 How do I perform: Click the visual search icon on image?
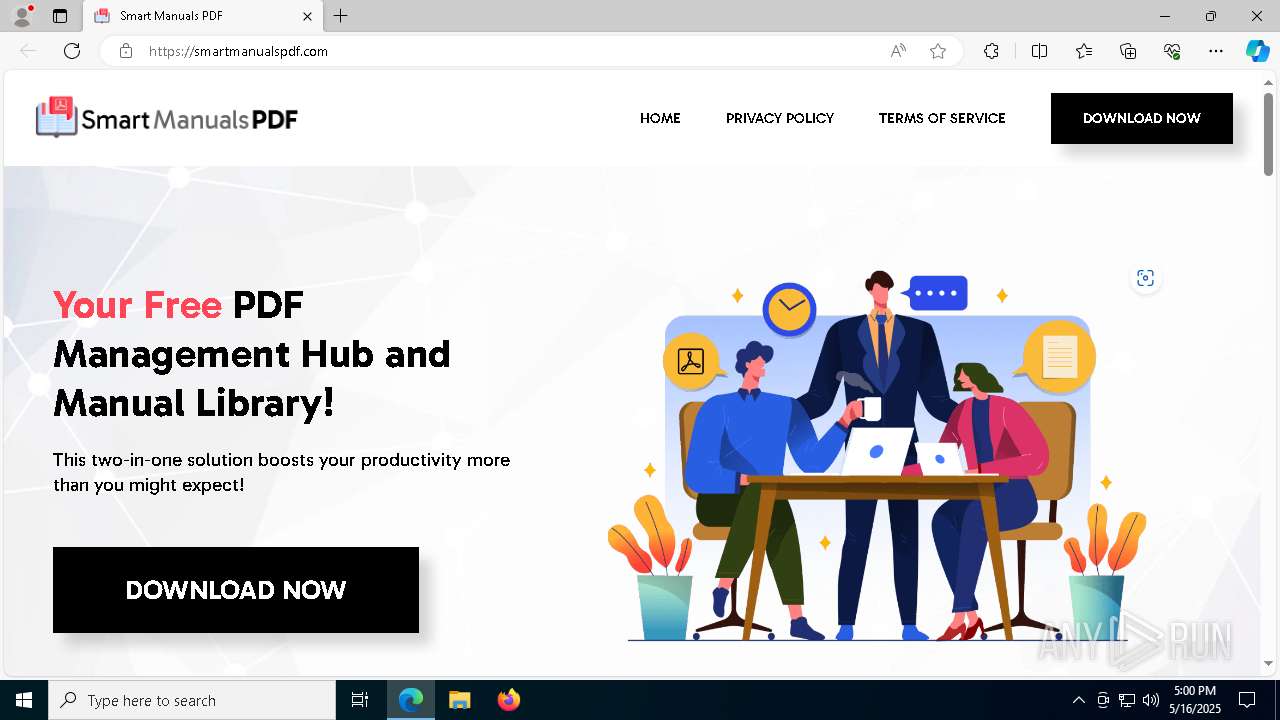[x=1145, y=278]
